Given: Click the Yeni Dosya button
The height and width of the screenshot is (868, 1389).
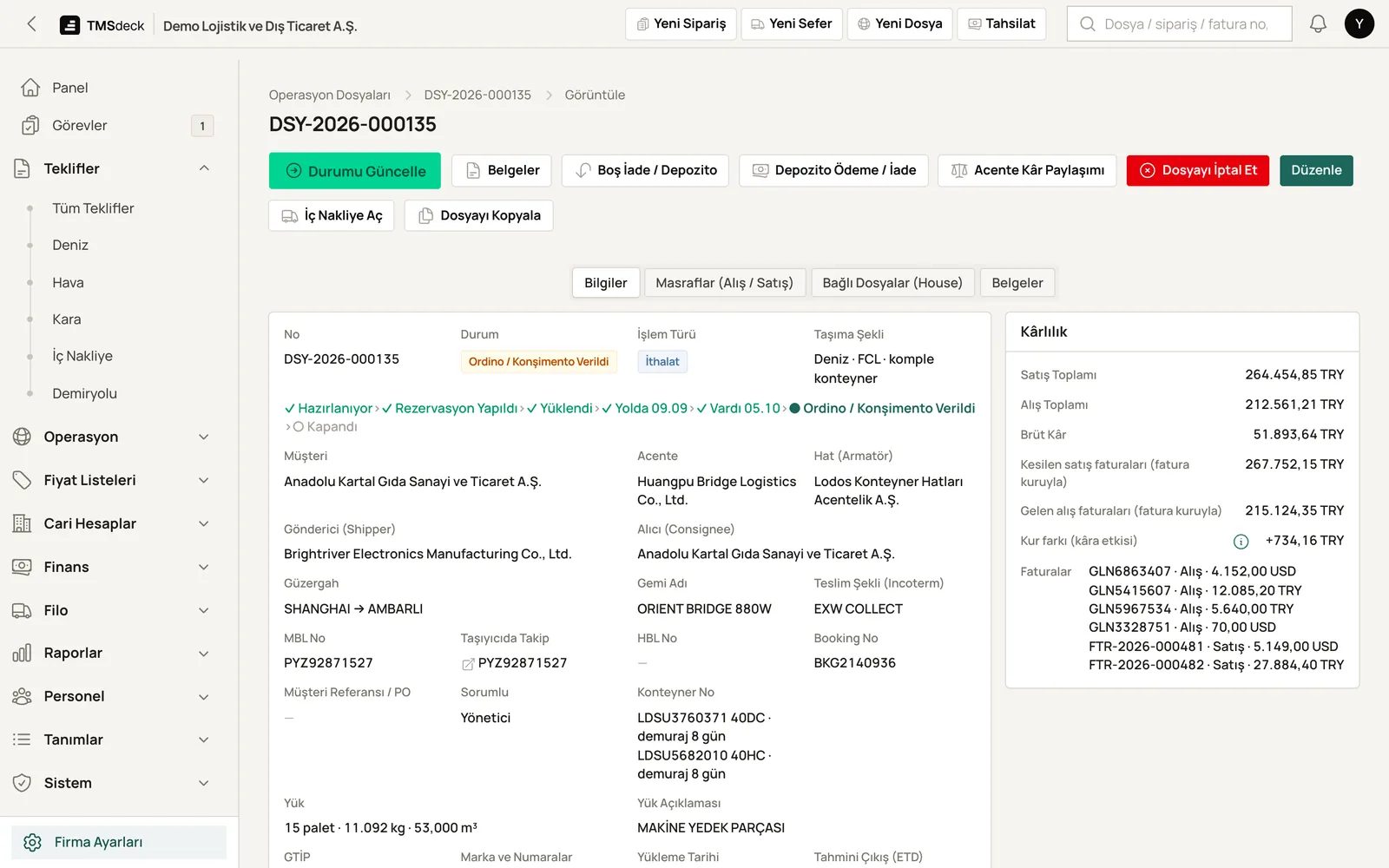Looking at the screenshot, I should pos(900,24).
